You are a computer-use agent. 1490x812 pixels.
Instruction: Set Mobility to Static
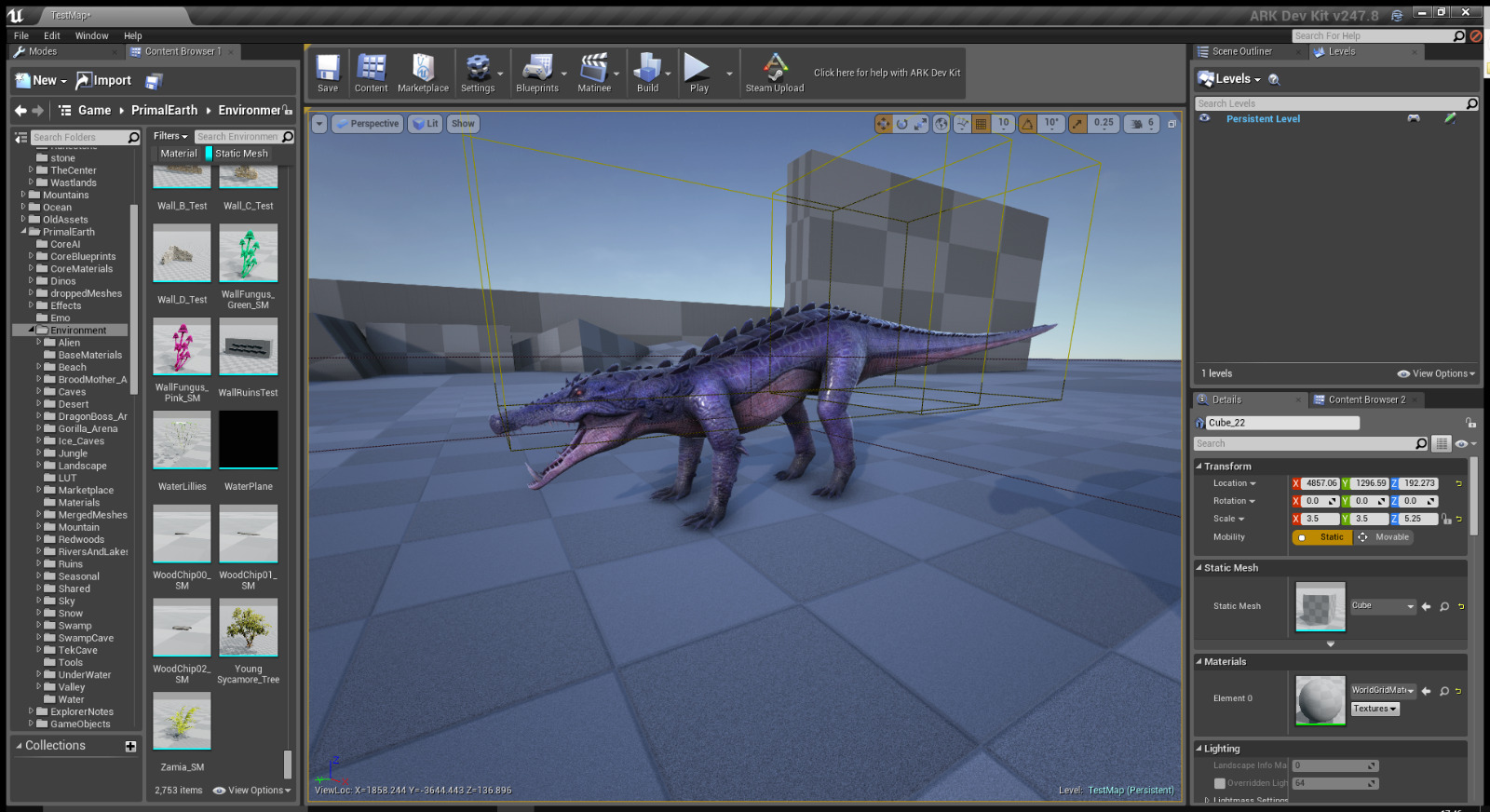point(1322,537)
